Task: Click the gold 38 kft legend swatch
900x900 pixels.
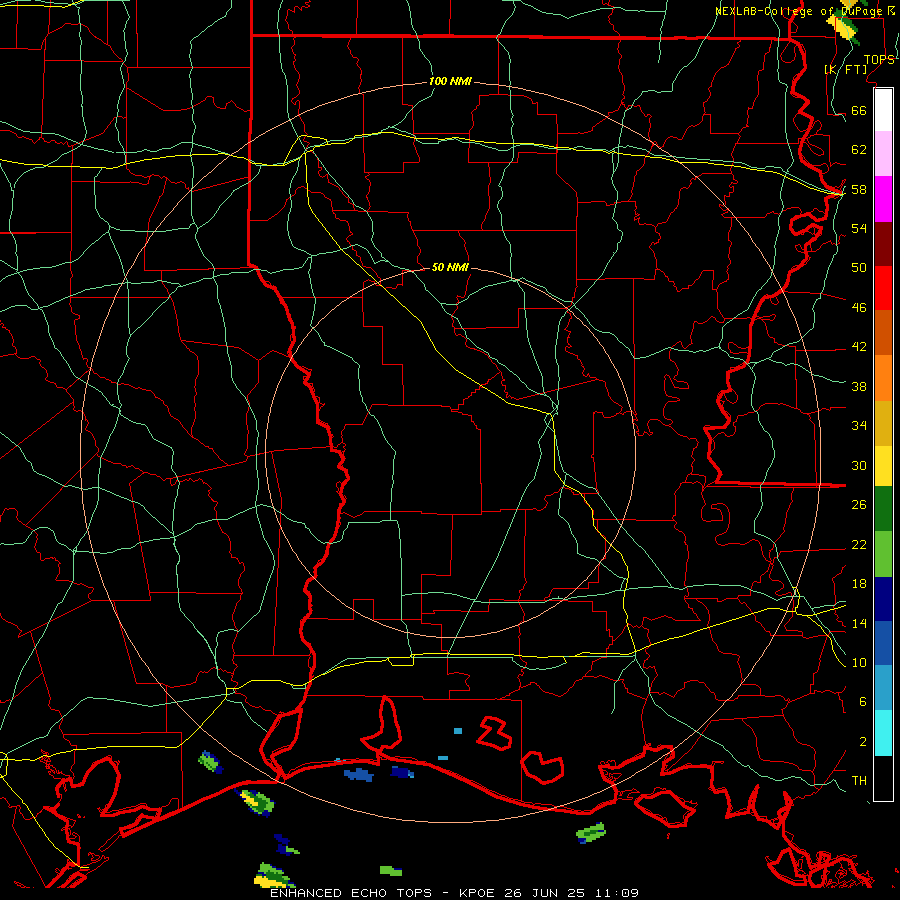Action: pos(883,423)
